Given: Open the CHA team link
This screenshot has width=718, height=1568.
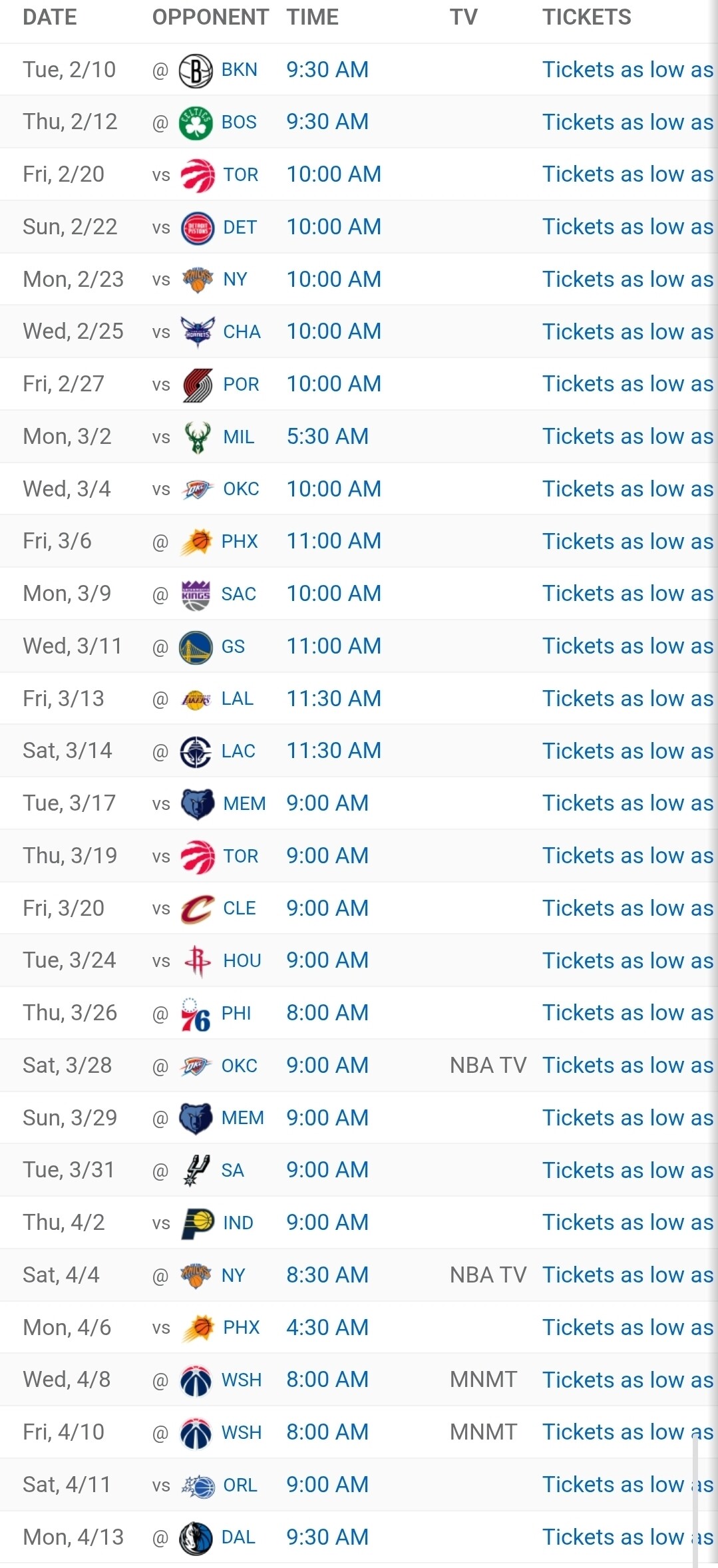Looking at the screenshot, I should pos(242,332).
